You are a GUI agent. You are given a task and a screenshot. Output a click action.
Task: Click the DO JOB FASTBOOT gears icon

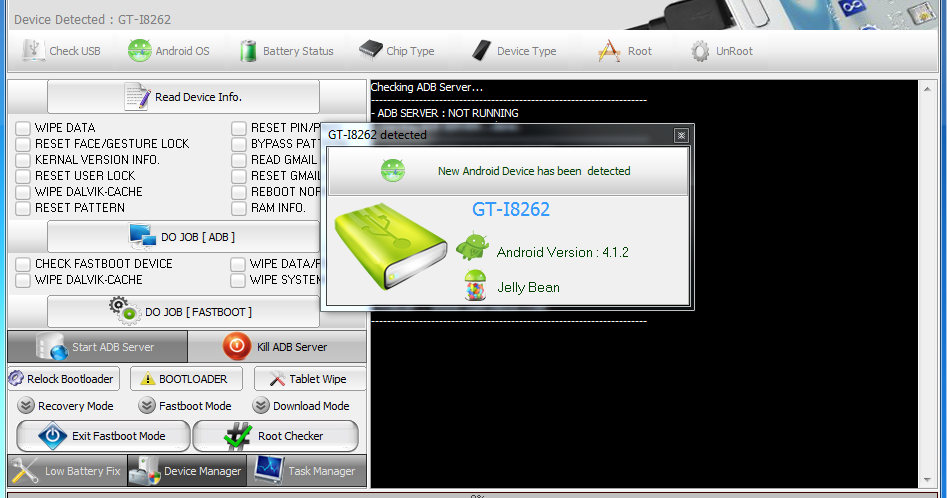124,311
